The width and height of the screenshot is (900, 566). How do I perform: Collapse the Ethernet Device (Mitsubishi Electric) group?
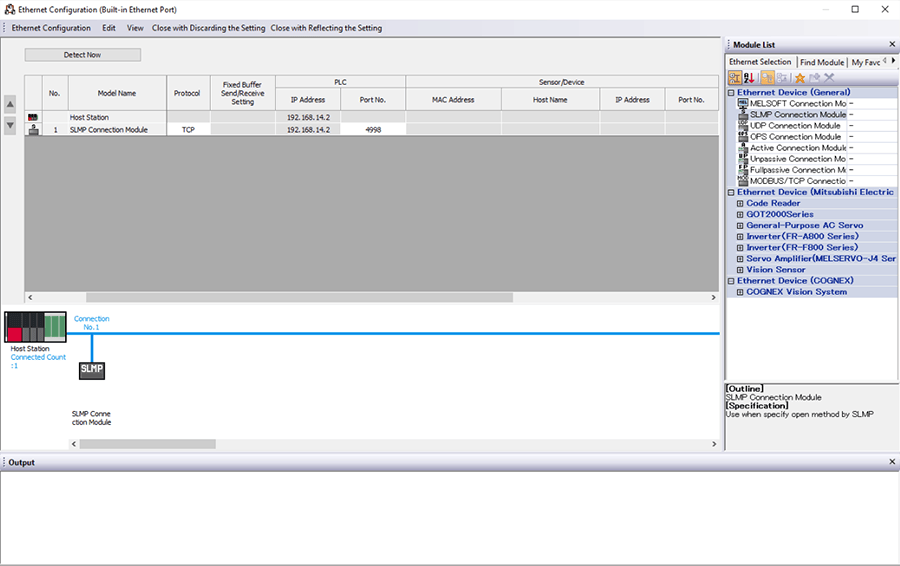[x=731, y=192]
